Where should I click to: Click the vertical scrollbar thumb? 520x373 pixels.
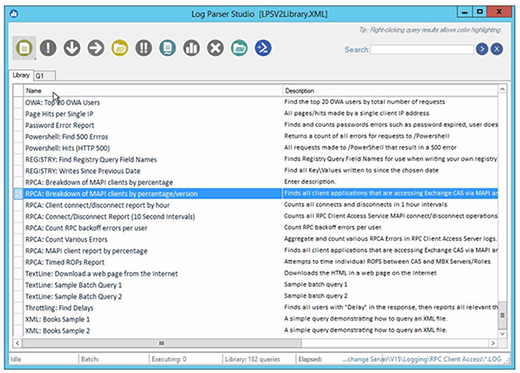(x=502, y=315)
